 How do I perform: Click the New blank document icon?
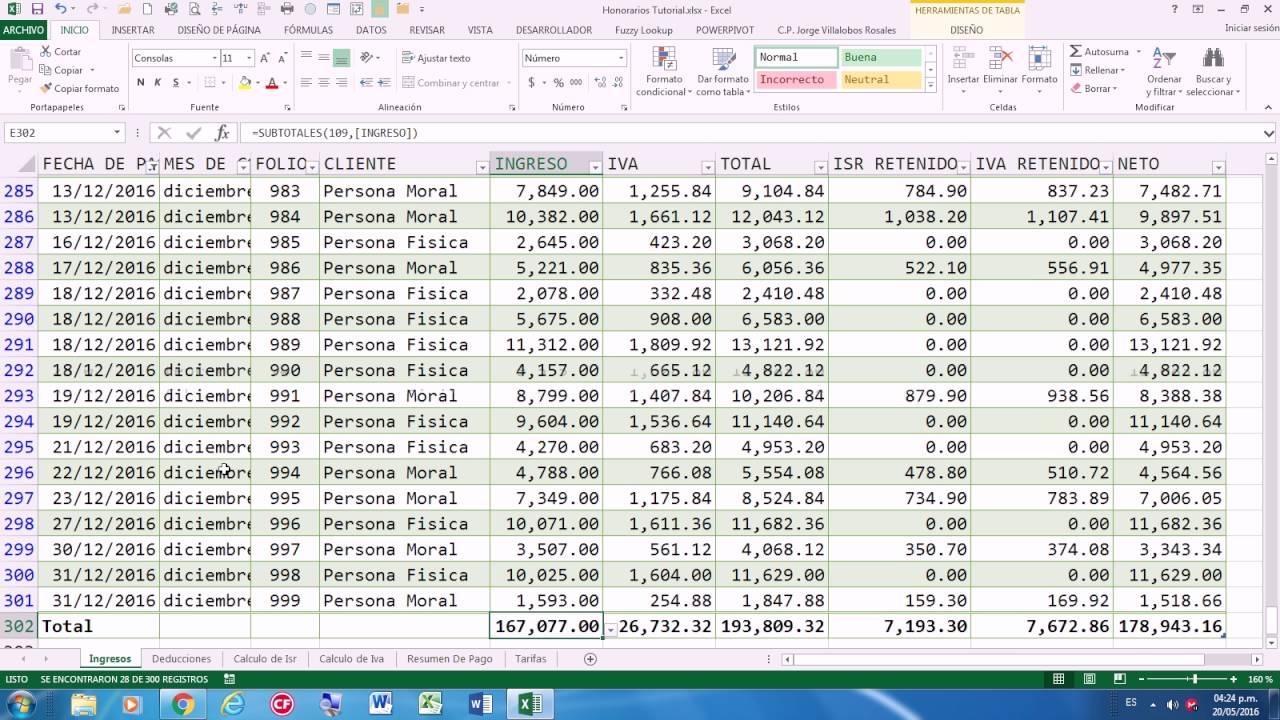pyautogui.click(x=148, y=9)
